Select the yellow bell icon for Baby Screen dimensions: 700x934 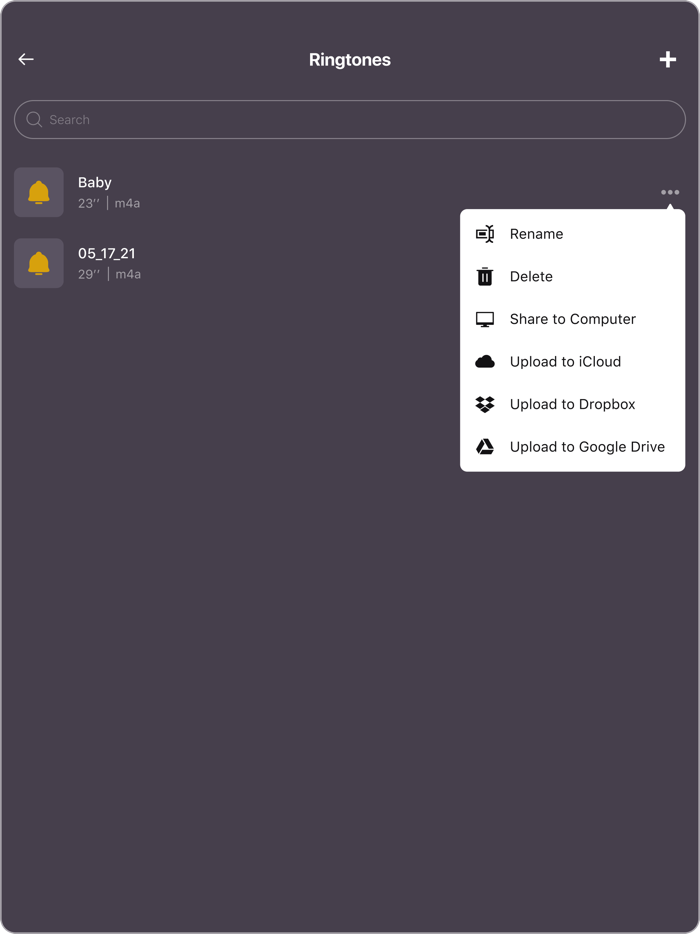[39, 192]
